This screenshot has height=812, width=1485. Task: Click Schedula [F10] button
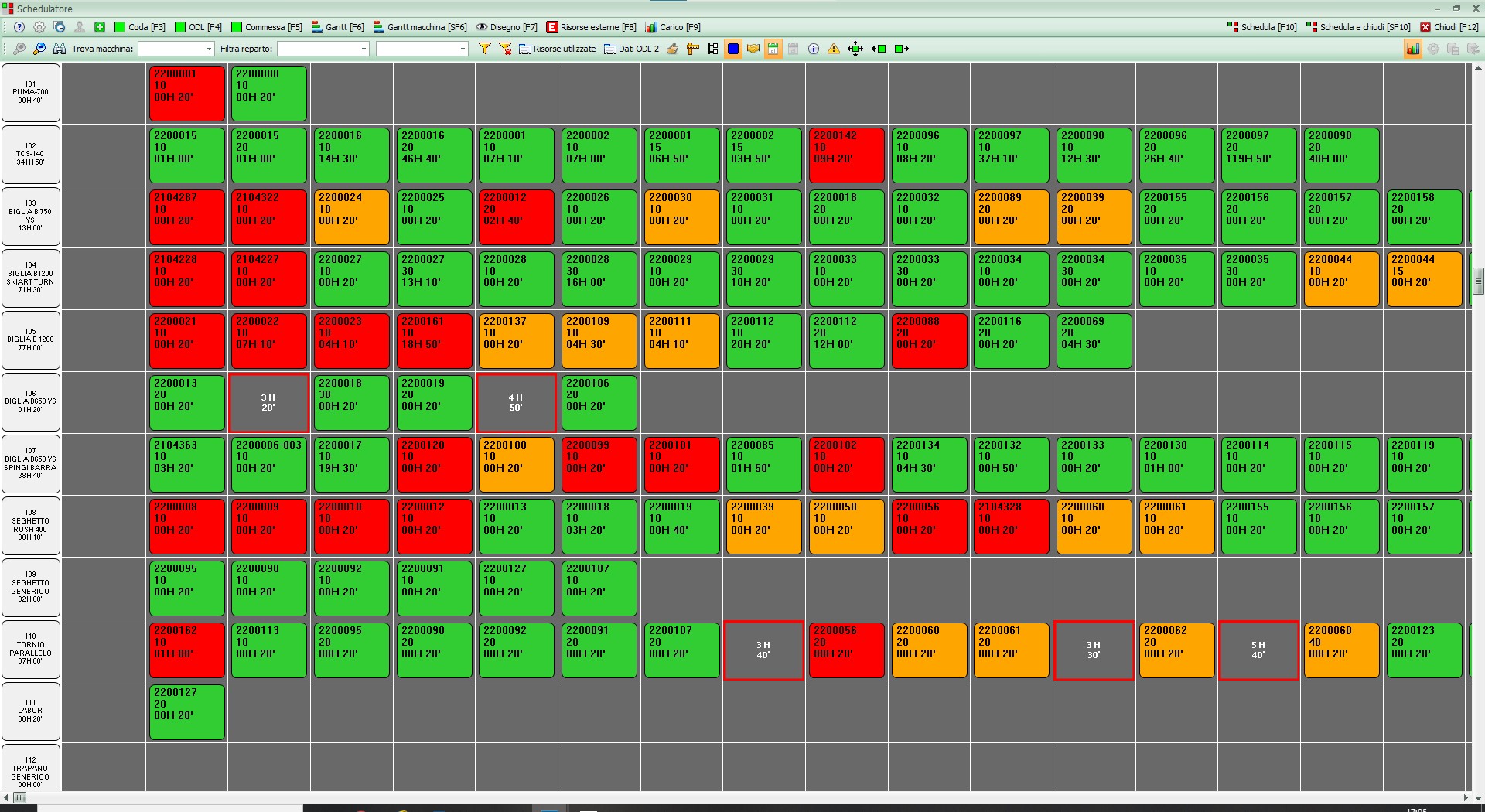point(1262,27)
